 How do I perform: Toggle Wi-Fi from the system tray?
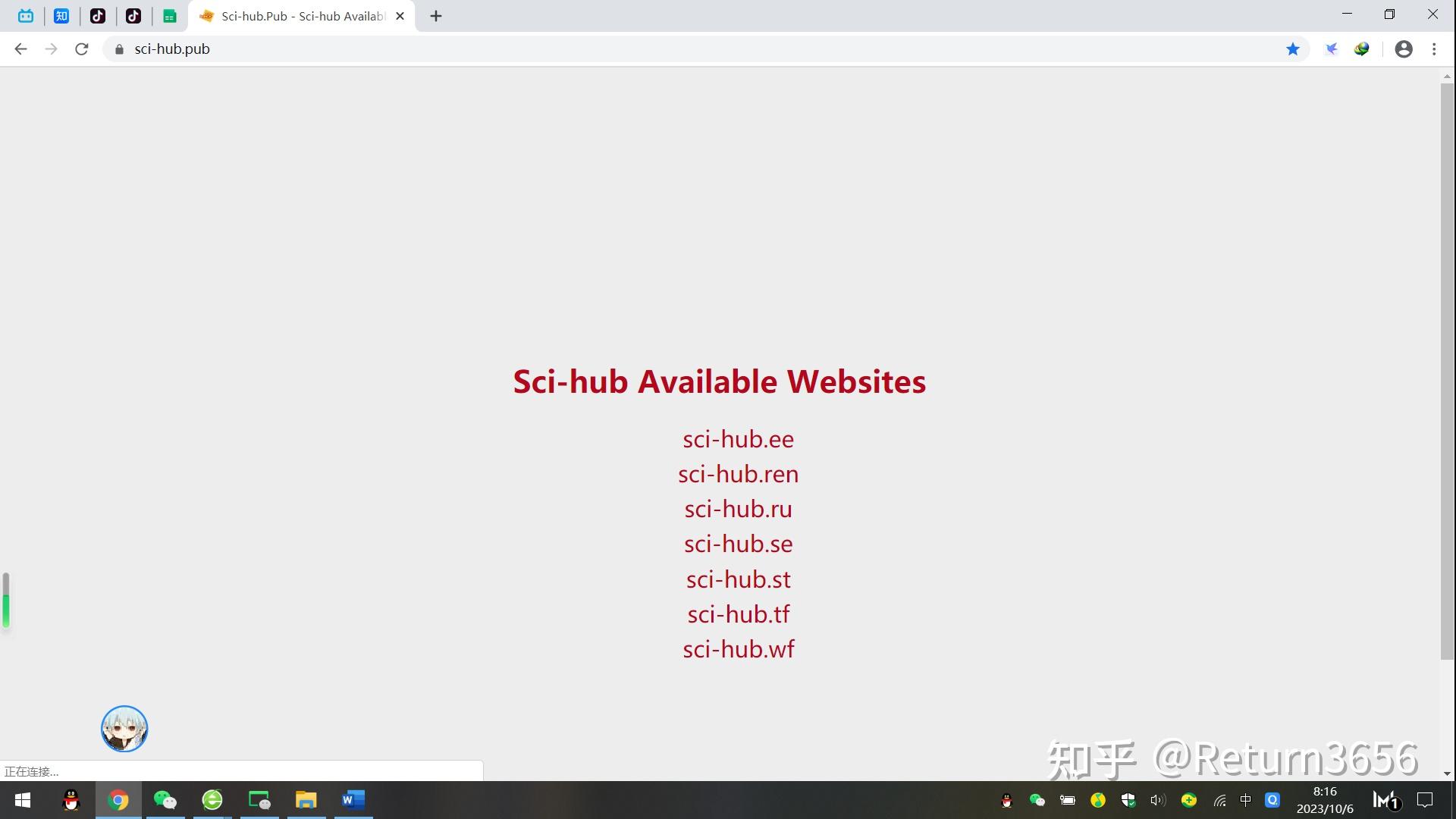1218,800
